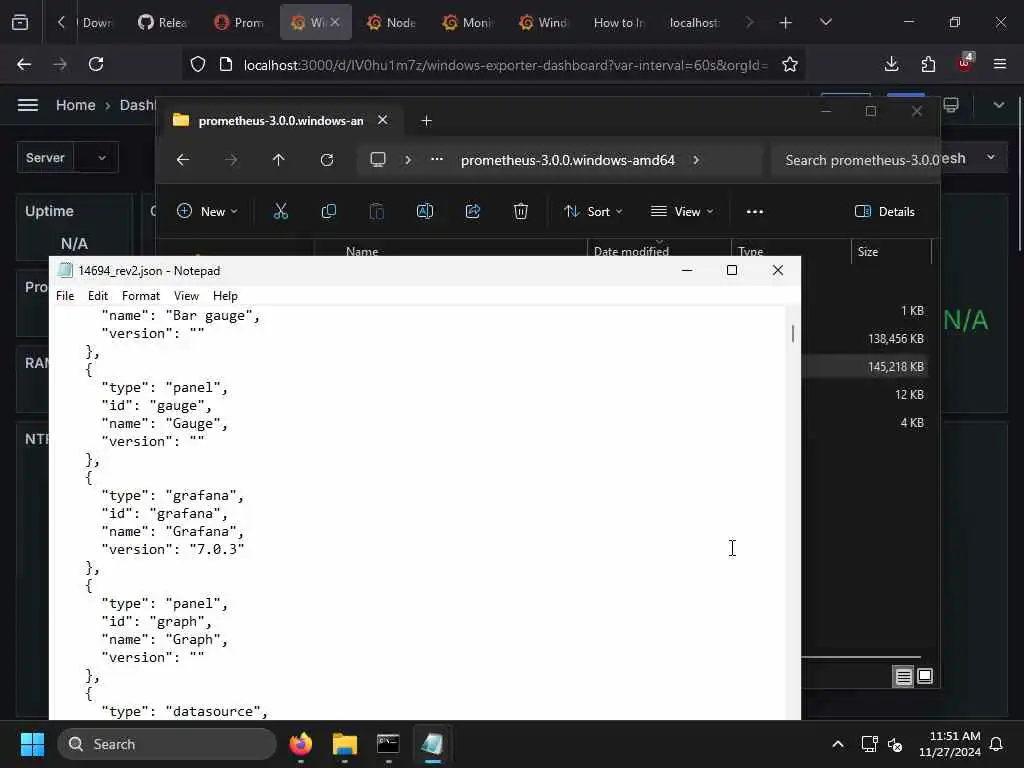The width and height of the screenshot is (1024, 768).
Task: Click Notepad's vertical scrollbar thumb
Action: click(x=793, y=333)
